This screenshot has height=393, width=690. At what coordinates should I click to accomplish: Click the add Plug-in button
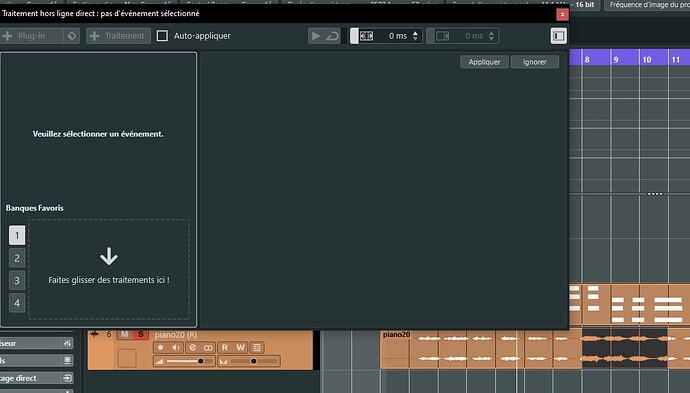32,36
